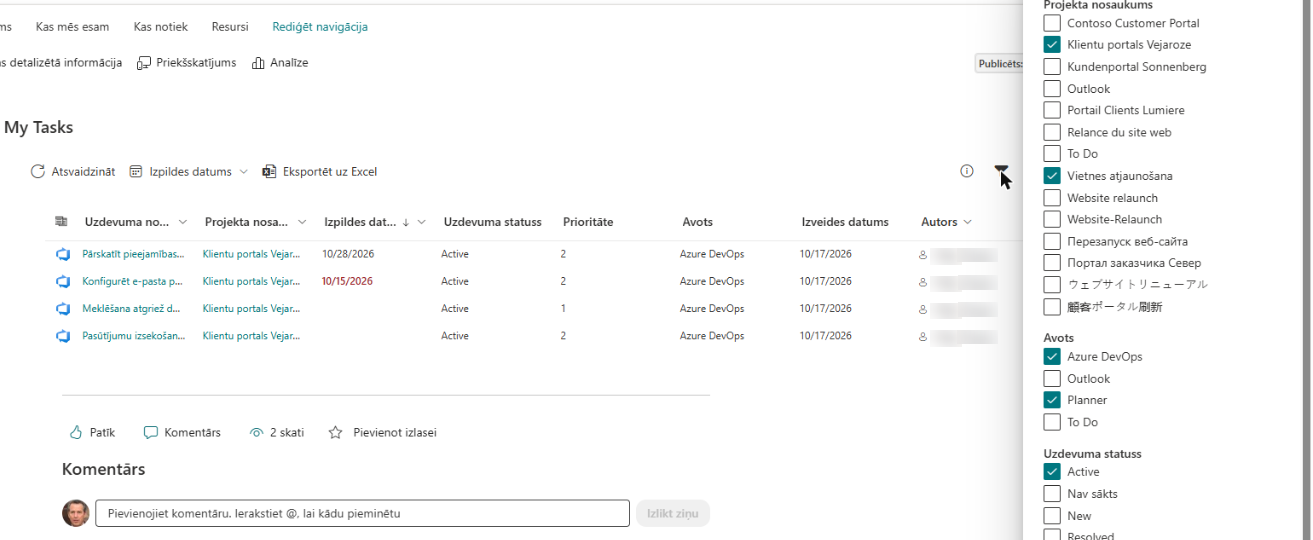This screenshot has height=540, width=1313.
Task: Click Izlikt ziņu button
Action: click(673, 514)
